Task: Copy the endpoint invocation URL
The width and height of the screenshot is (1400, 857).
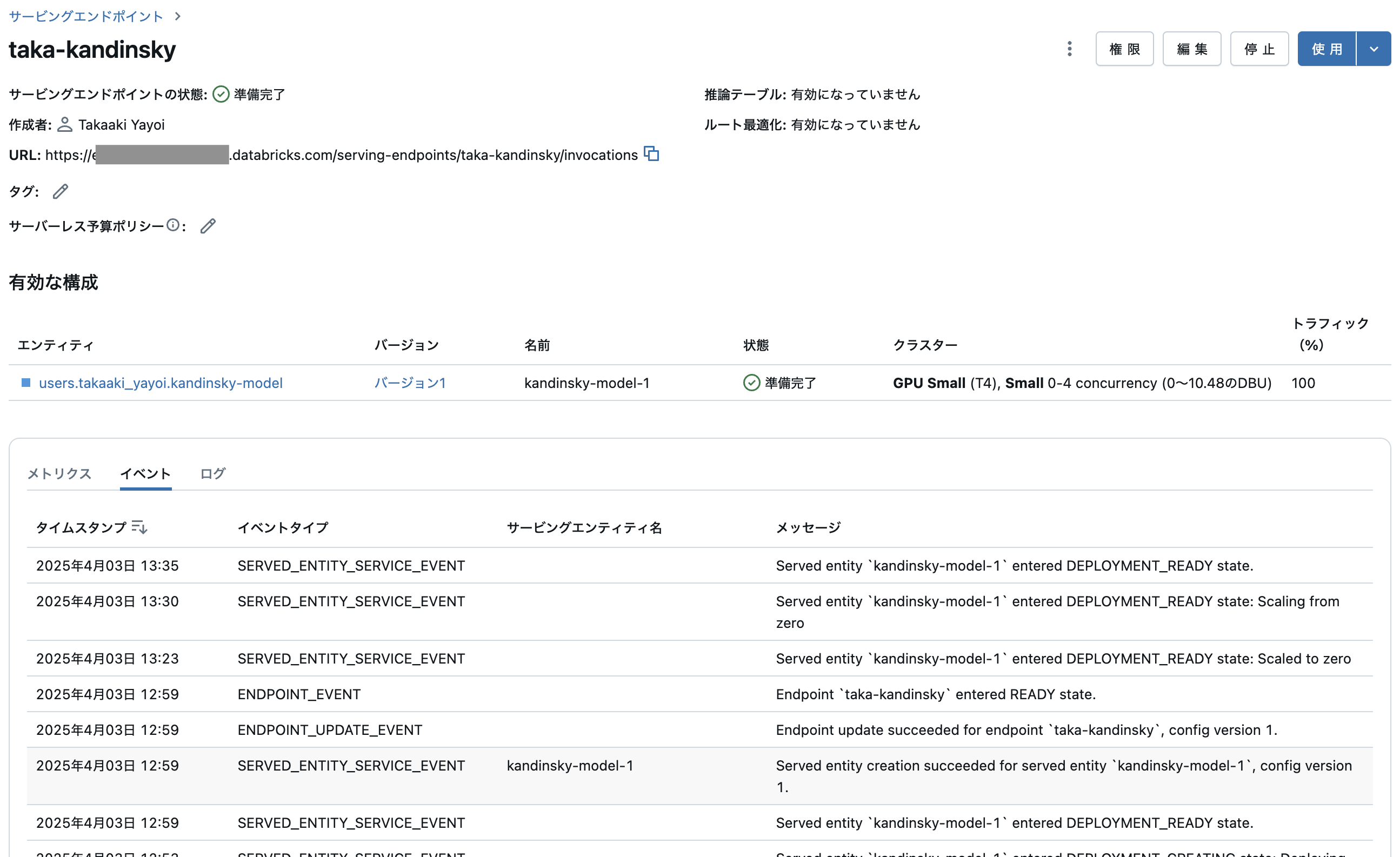Action: coord(652,155)
